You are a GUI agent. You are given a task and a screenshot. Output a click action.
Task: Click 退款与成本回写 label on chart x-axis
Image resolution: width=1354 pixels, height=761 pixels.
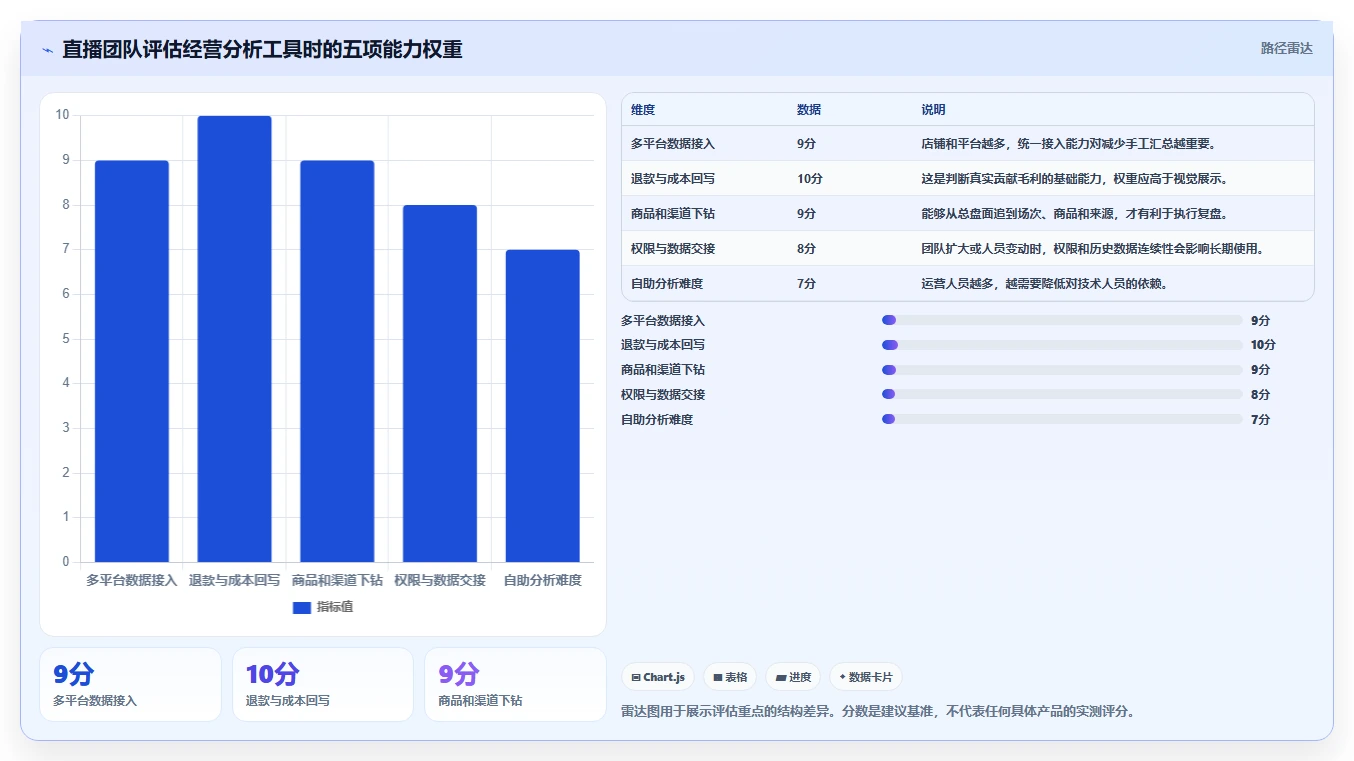point(234,580)
